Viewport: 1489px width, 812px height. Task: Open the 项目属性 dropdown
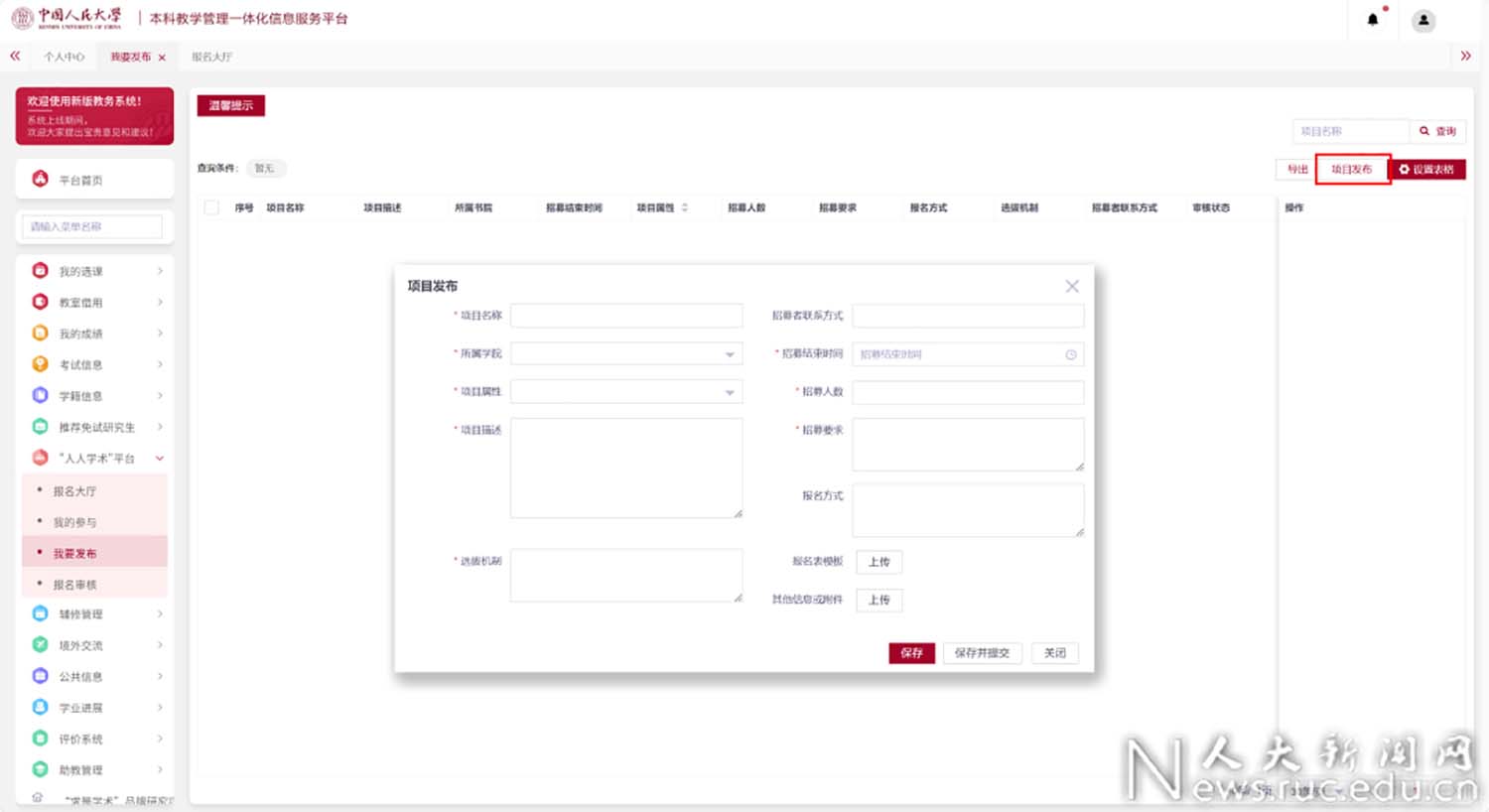coord(626,392)
